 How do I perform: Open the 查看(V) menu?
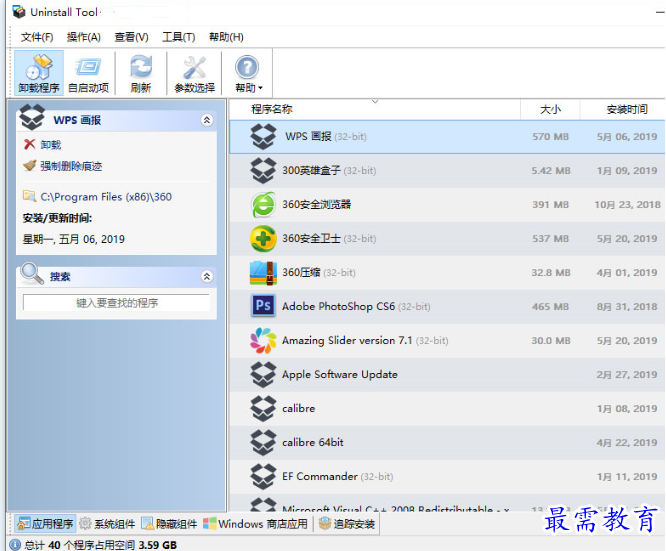click(x=131, y=37)
